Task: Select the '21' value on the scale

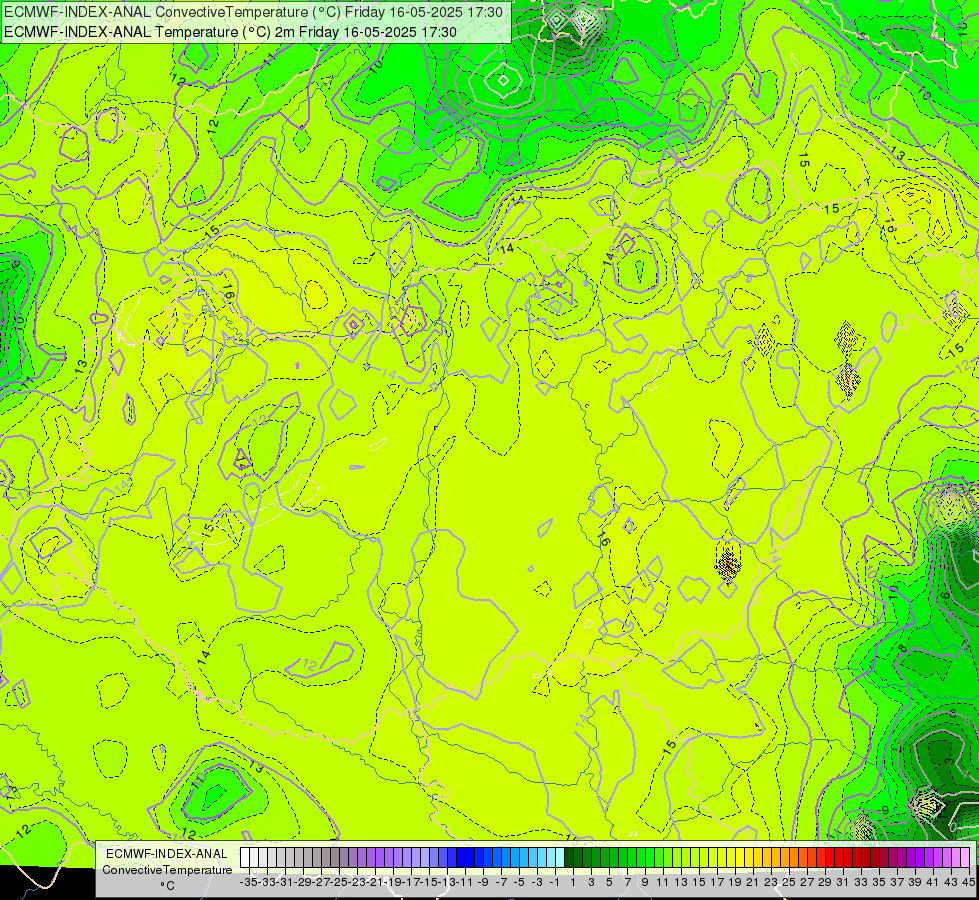Action: [752, 882]
